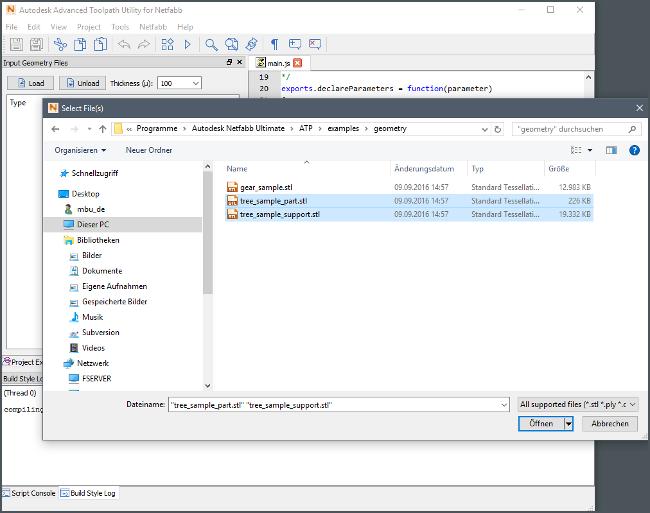Click the Find and Replace toolbar icon
The width and height of the screenshot is (650, 513).
click(231, 44)
